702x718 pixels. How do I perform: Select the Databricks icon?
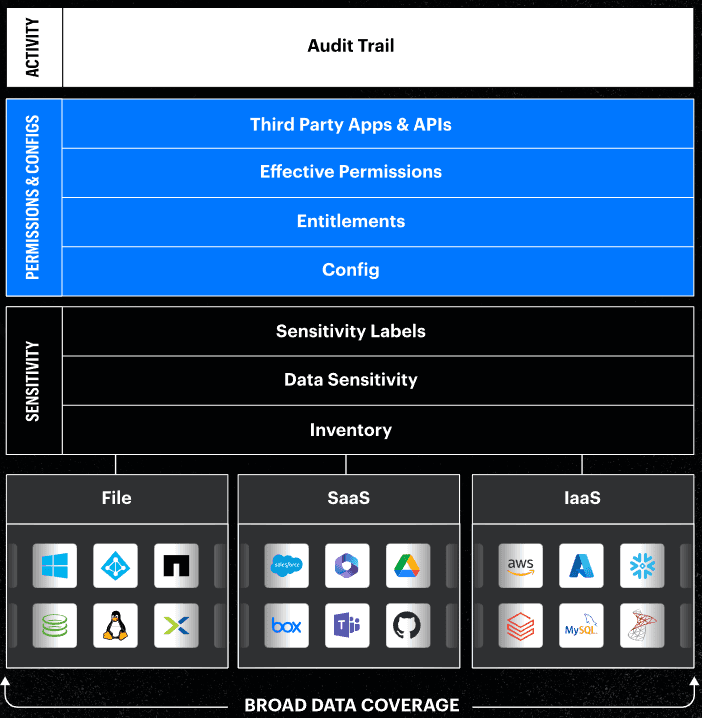point(521,626)
